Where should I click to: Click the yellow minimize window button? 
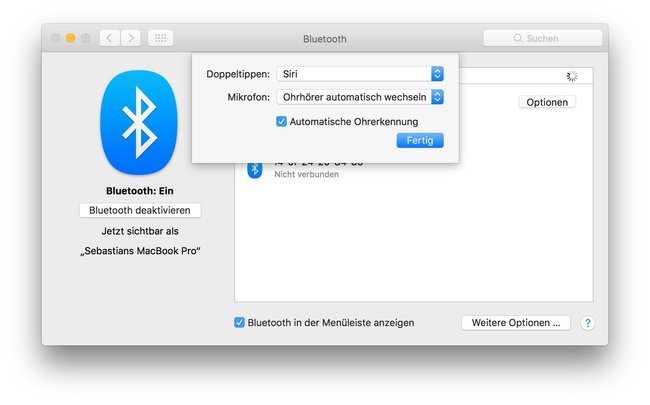(x=70, y=38)
